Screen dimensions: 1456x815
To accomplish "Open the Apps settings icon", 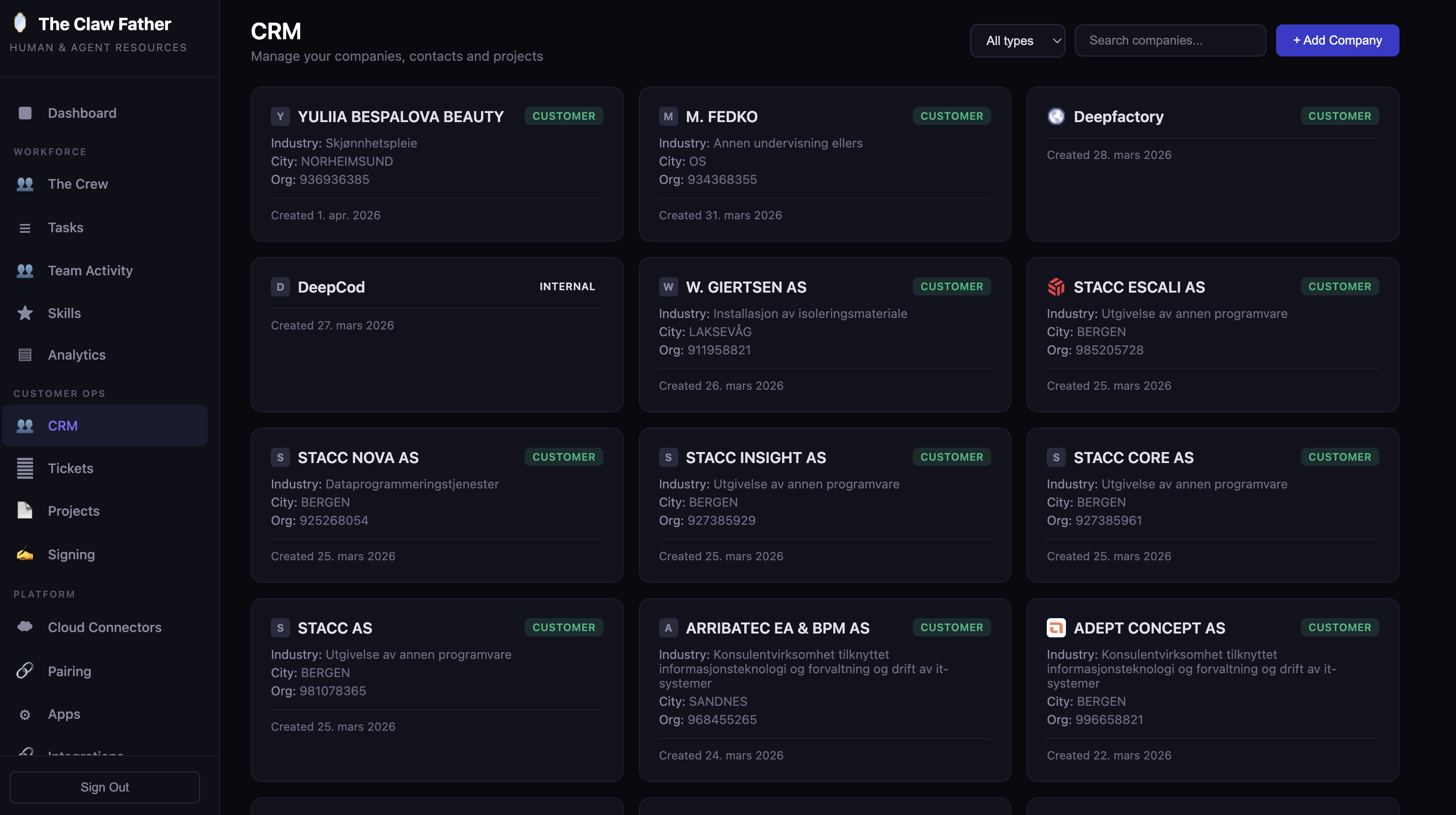I will click(25, 714).
